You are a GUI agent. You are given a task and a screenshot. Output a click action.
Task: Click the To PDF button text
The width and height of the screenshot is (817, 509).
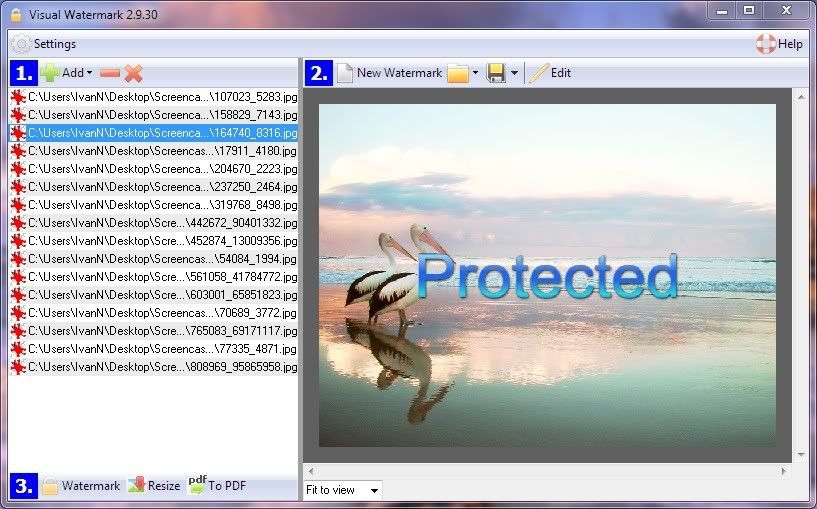pos(227,486)
